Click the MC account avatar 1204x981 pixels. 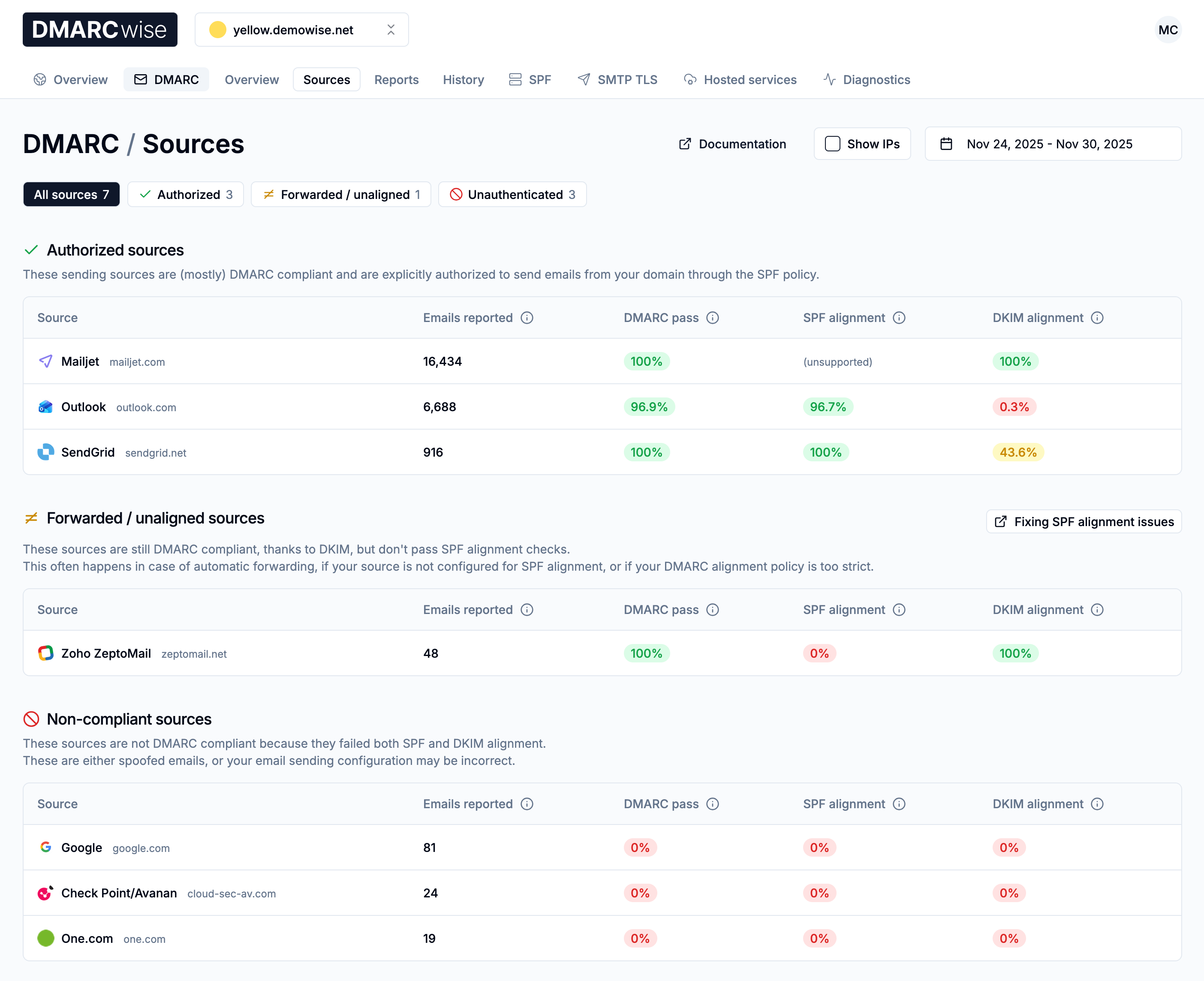point(1168,30)
